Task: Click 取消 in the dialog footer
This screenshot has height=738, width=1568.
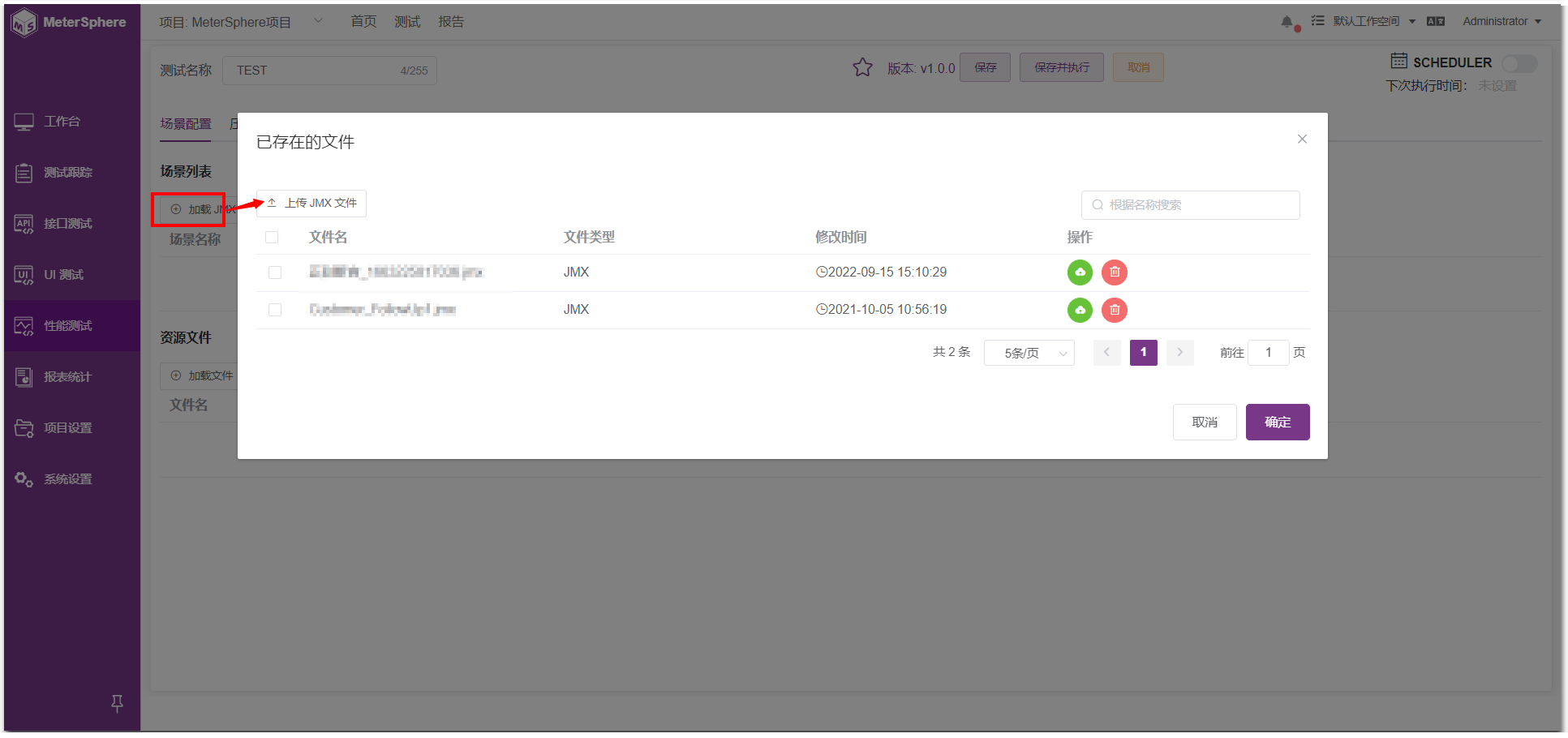Action: coord(1205,423)
